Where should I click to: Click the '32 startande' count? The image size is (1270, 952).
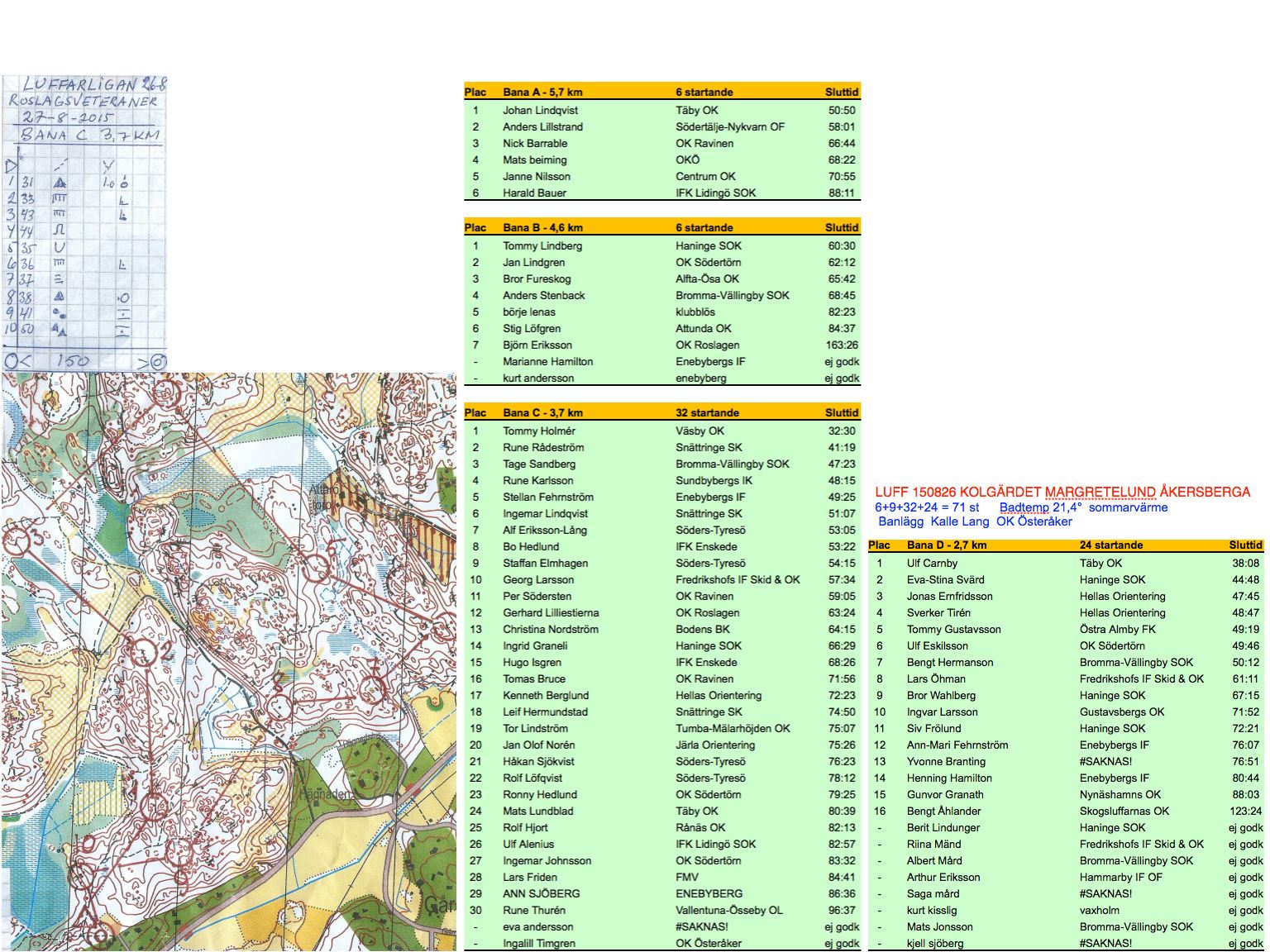[708, 412]
